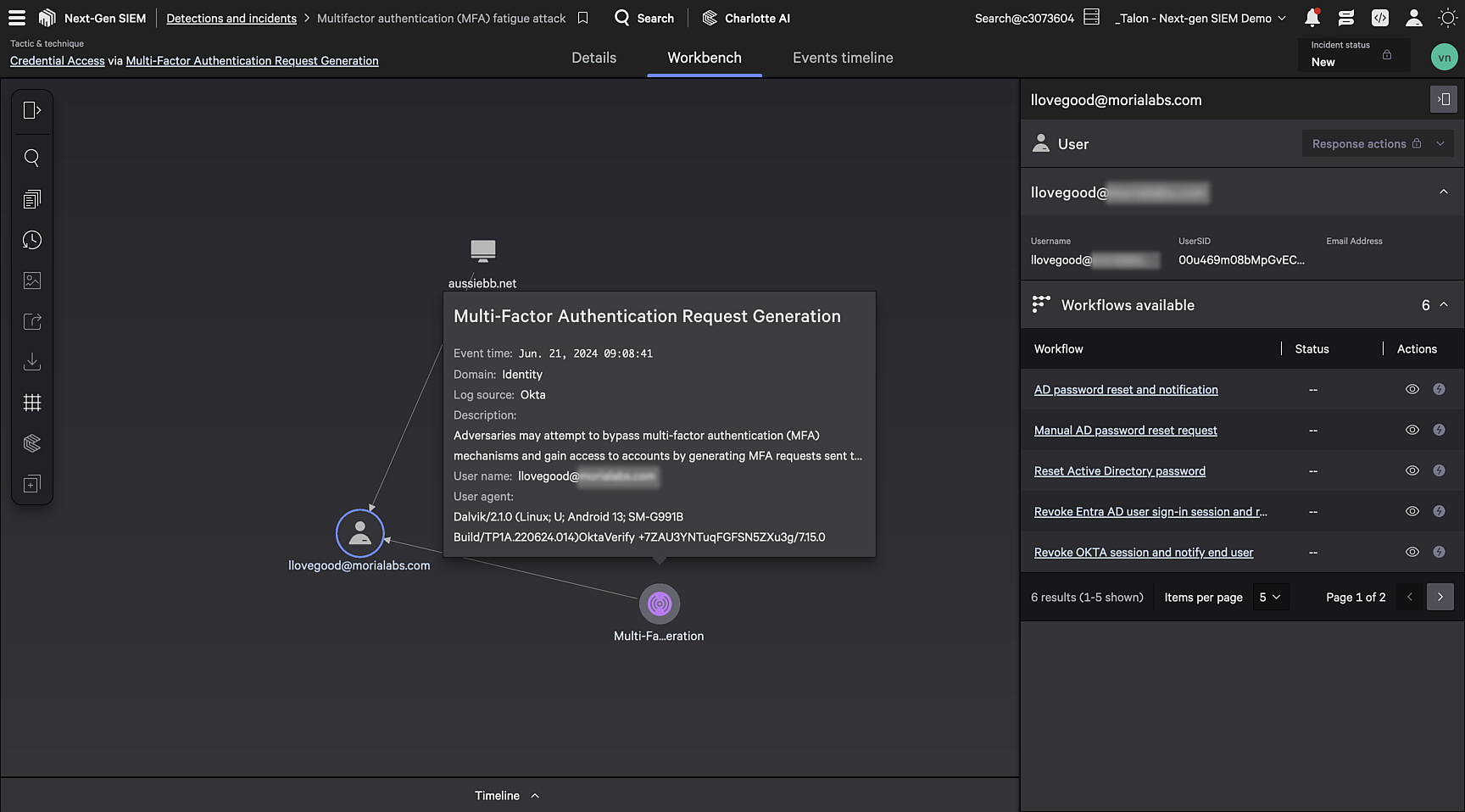Expand the Response actions dropdown
This screenshot has height=812, width=1465.
(x=1377, y=143)
